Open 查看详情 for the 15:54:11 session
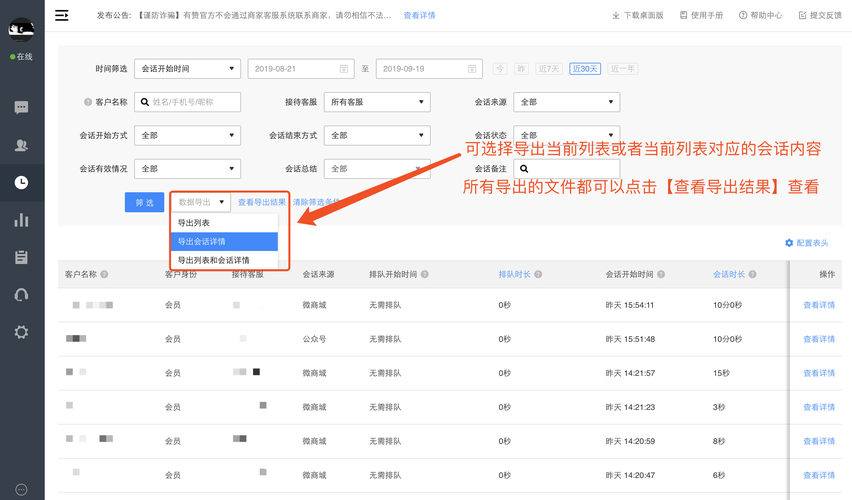The image size is (852, 500). click(x=819, y=305)
